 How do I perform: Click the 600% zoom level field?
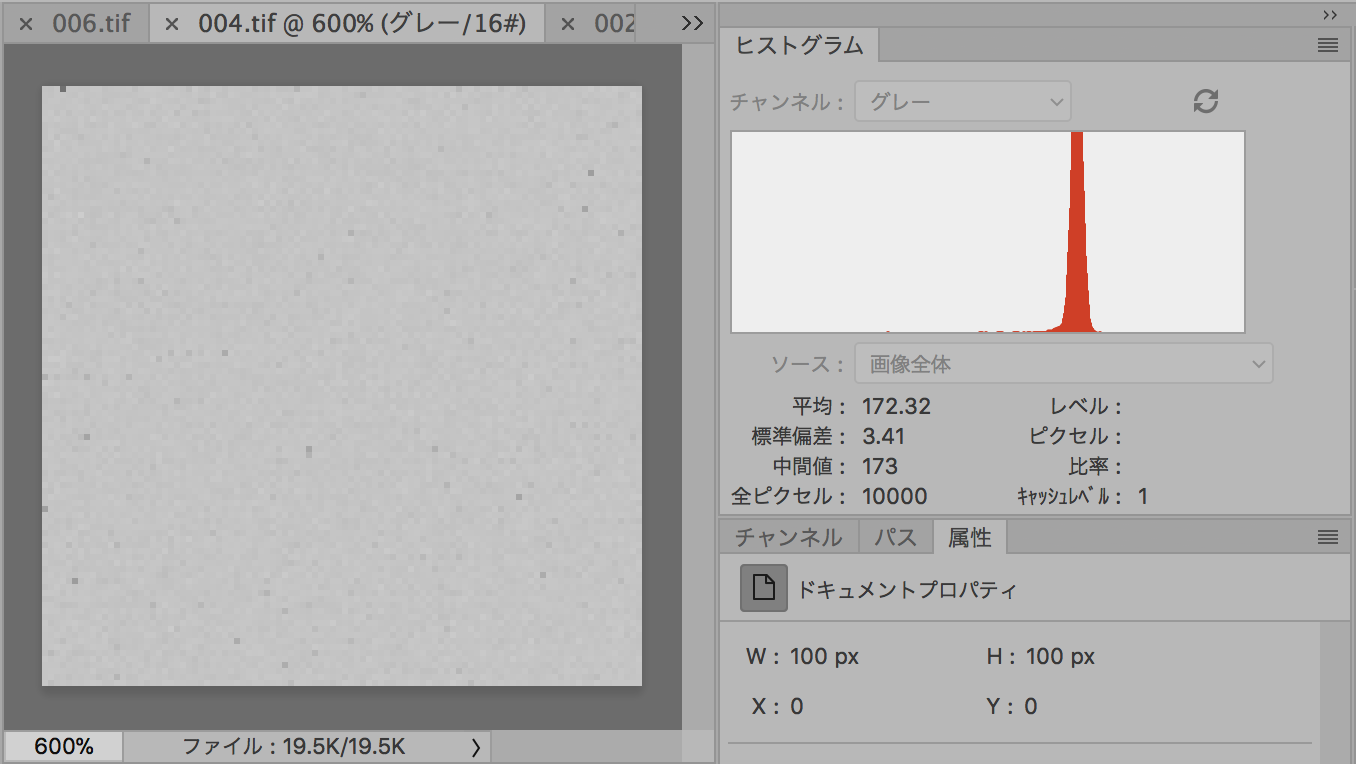coord(64,747)
